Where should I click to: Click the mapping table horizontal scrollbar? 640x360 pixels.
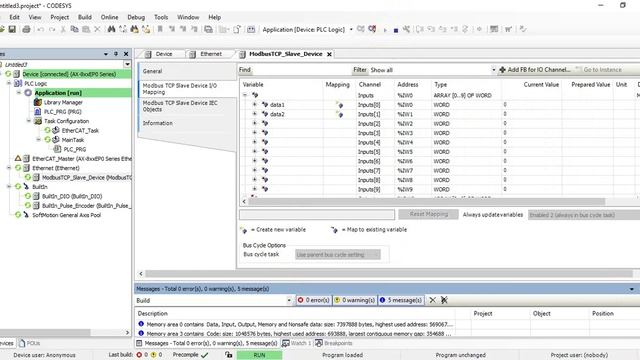[427, 201]
